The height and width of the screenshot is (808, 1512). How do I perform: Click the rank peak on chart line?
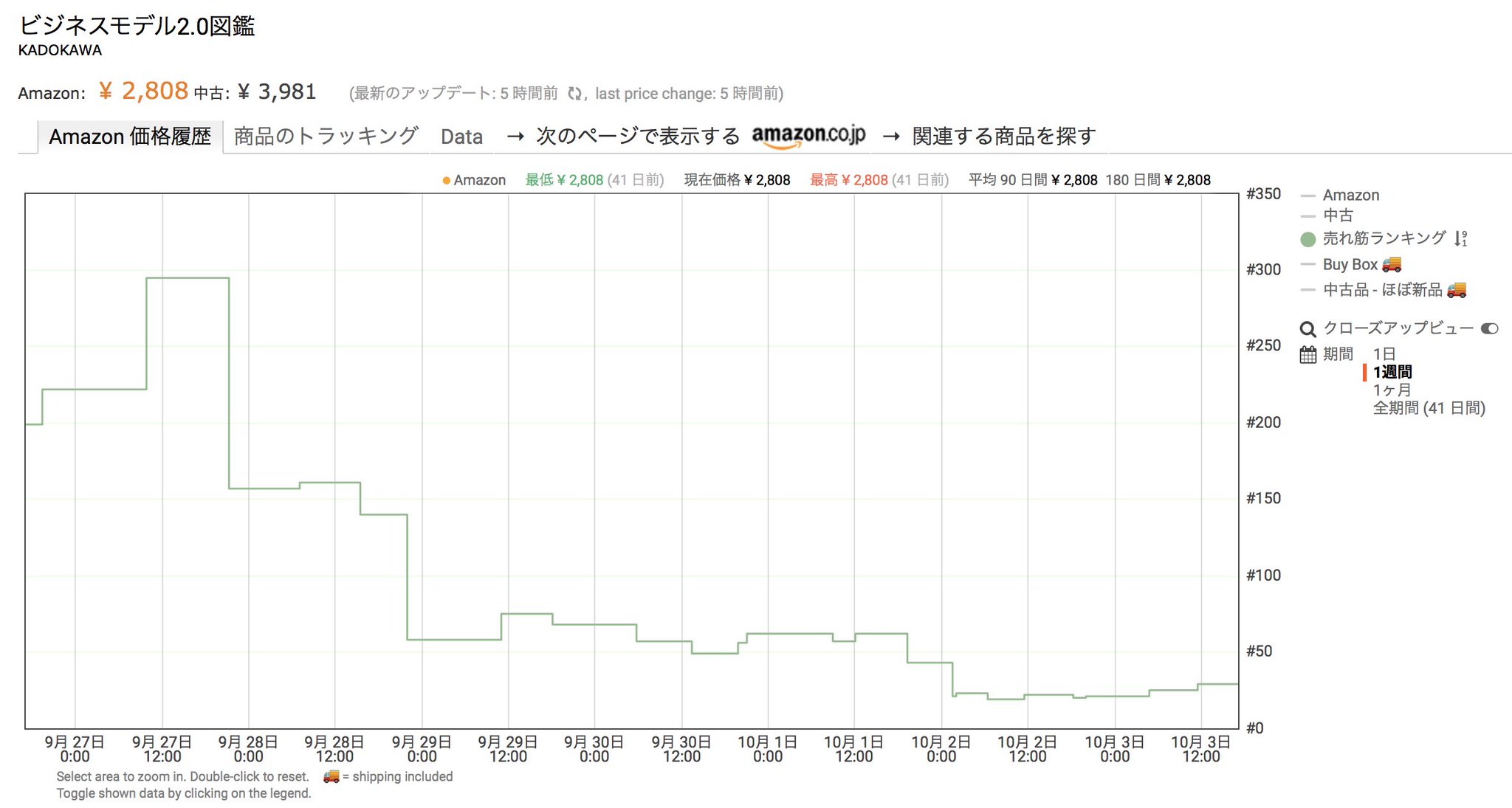click(188, 278)
